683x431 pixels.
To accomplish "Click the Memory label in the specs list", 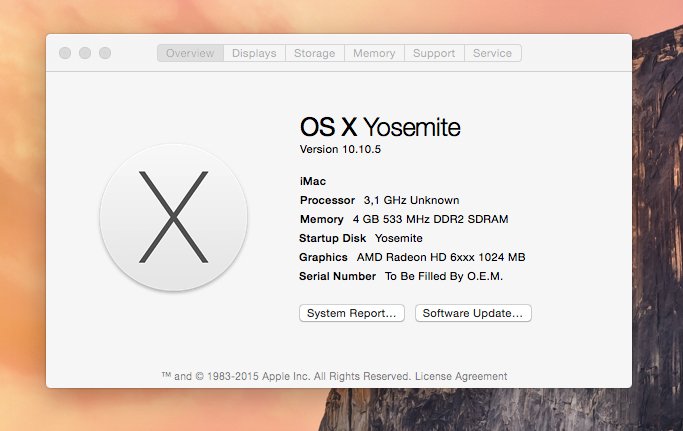I will pyautogui.click(x=321, y=219).
